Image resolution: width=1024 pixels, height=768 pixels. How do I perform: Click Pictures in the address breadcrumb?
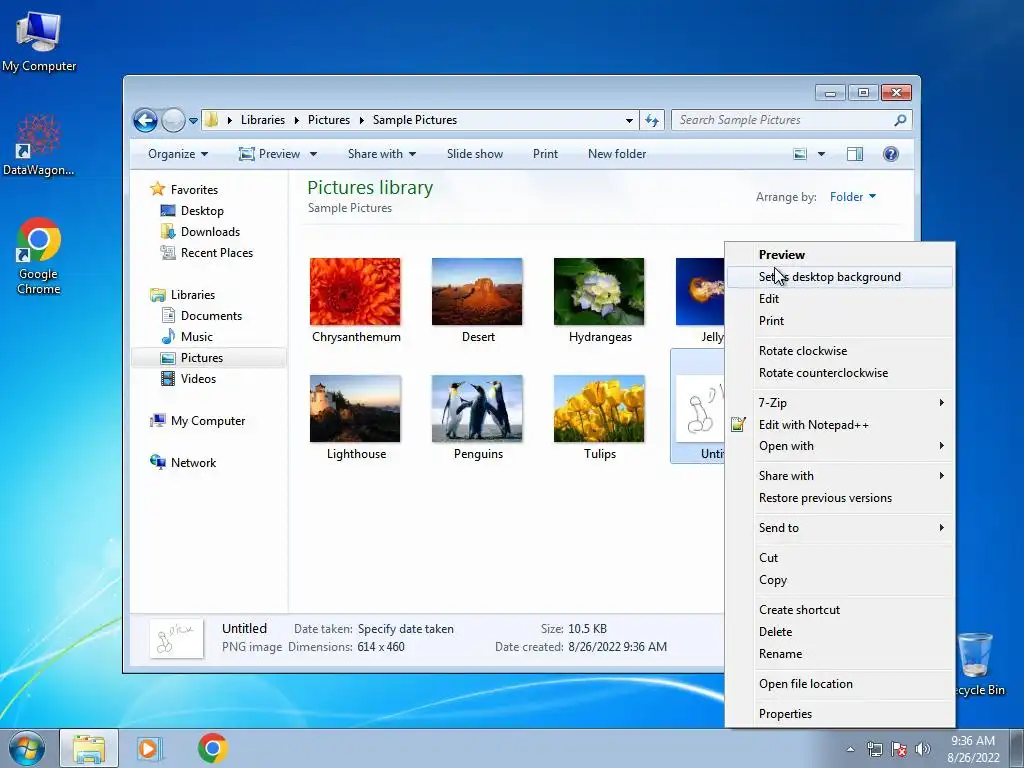tap(328, 120)
